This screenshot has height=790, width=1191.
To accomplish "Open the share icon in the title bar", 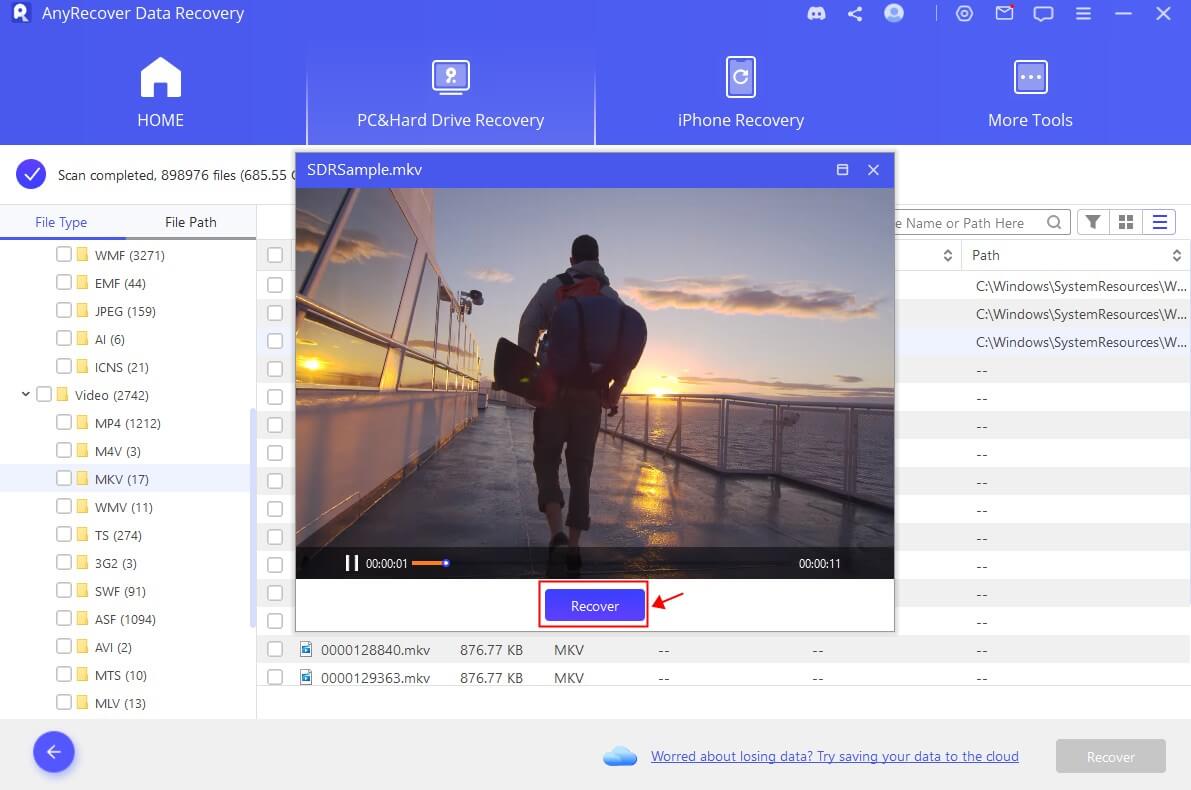I will (854, 13).
